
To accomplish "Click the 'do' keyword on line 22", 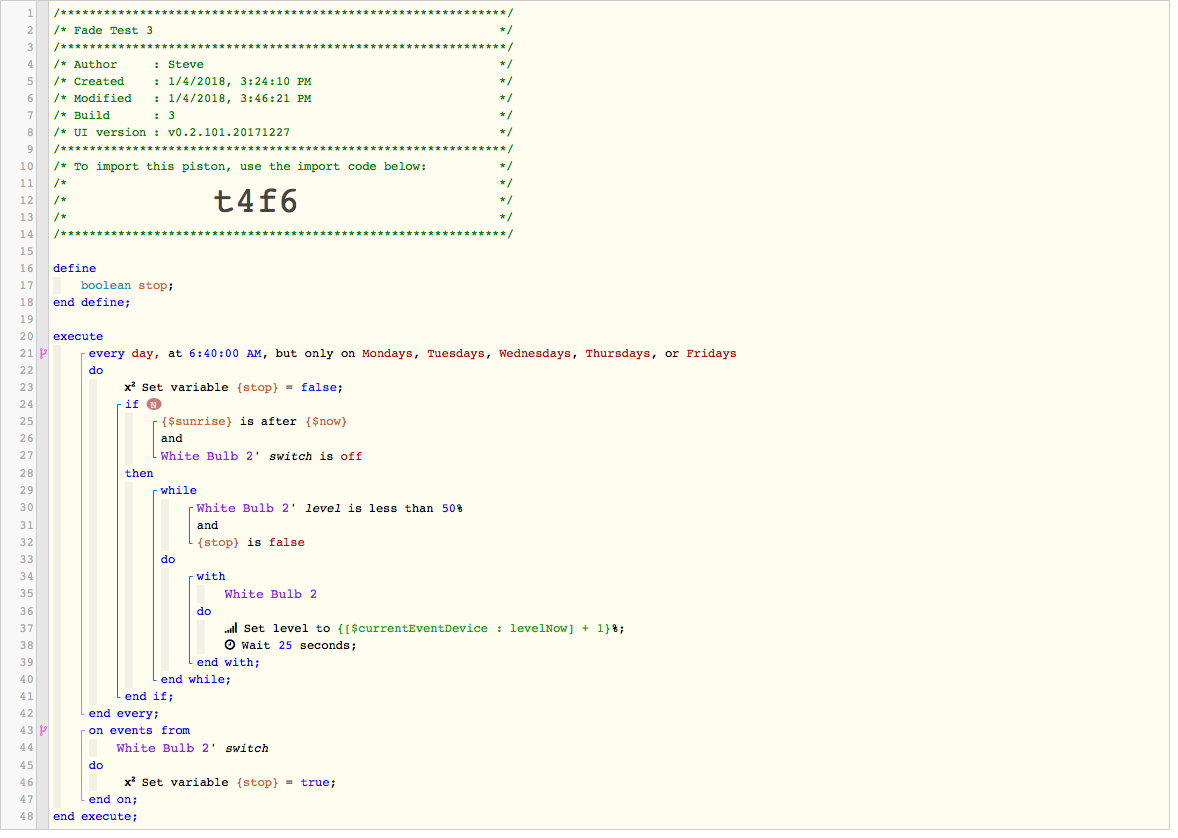I will [96, 371].
